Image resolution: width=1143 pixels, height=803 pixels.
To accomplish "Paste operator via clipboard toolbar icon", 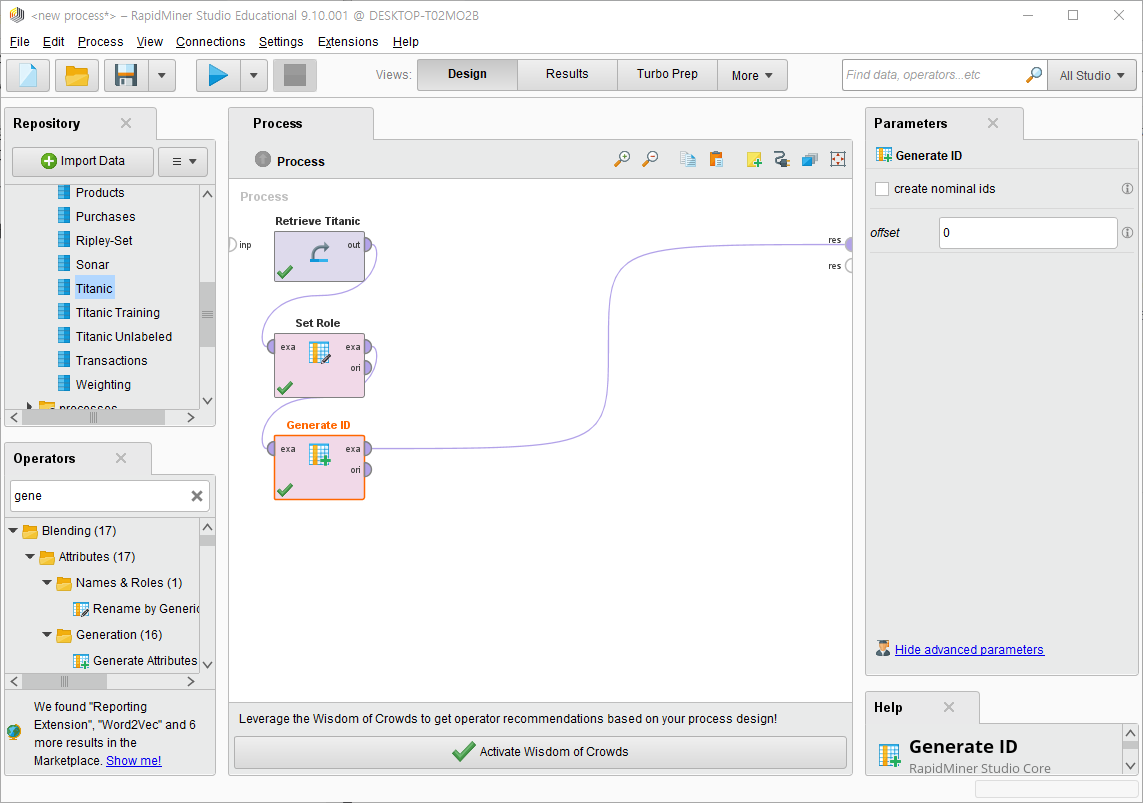I will tap(716, 159).
